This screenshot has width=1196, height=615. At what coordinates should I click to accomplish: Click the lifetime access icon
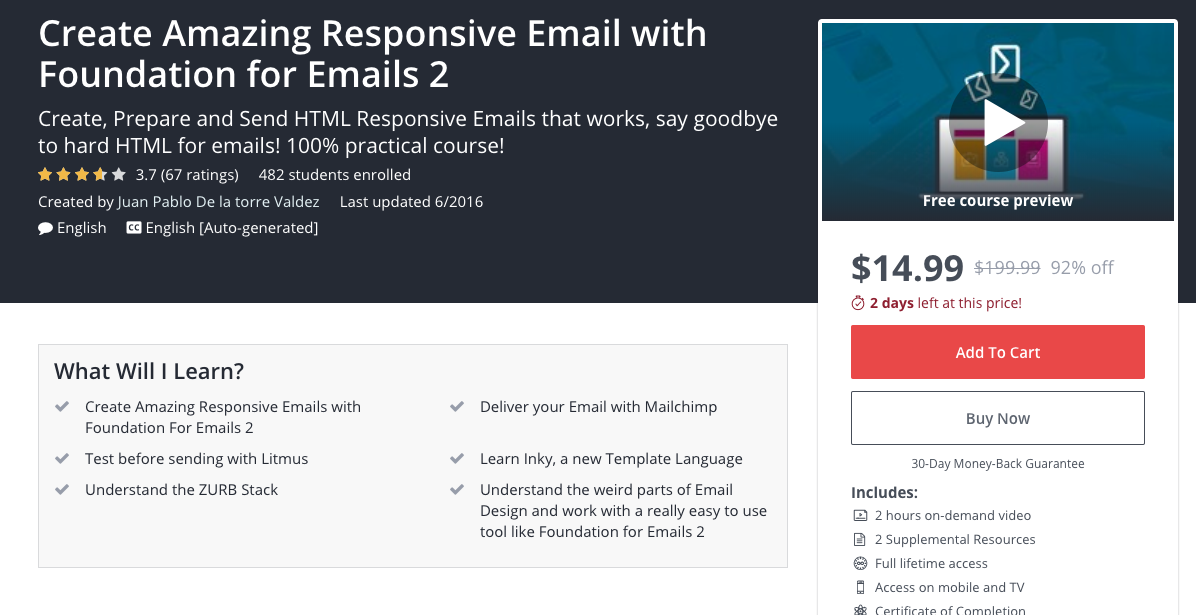coord(860,563)
